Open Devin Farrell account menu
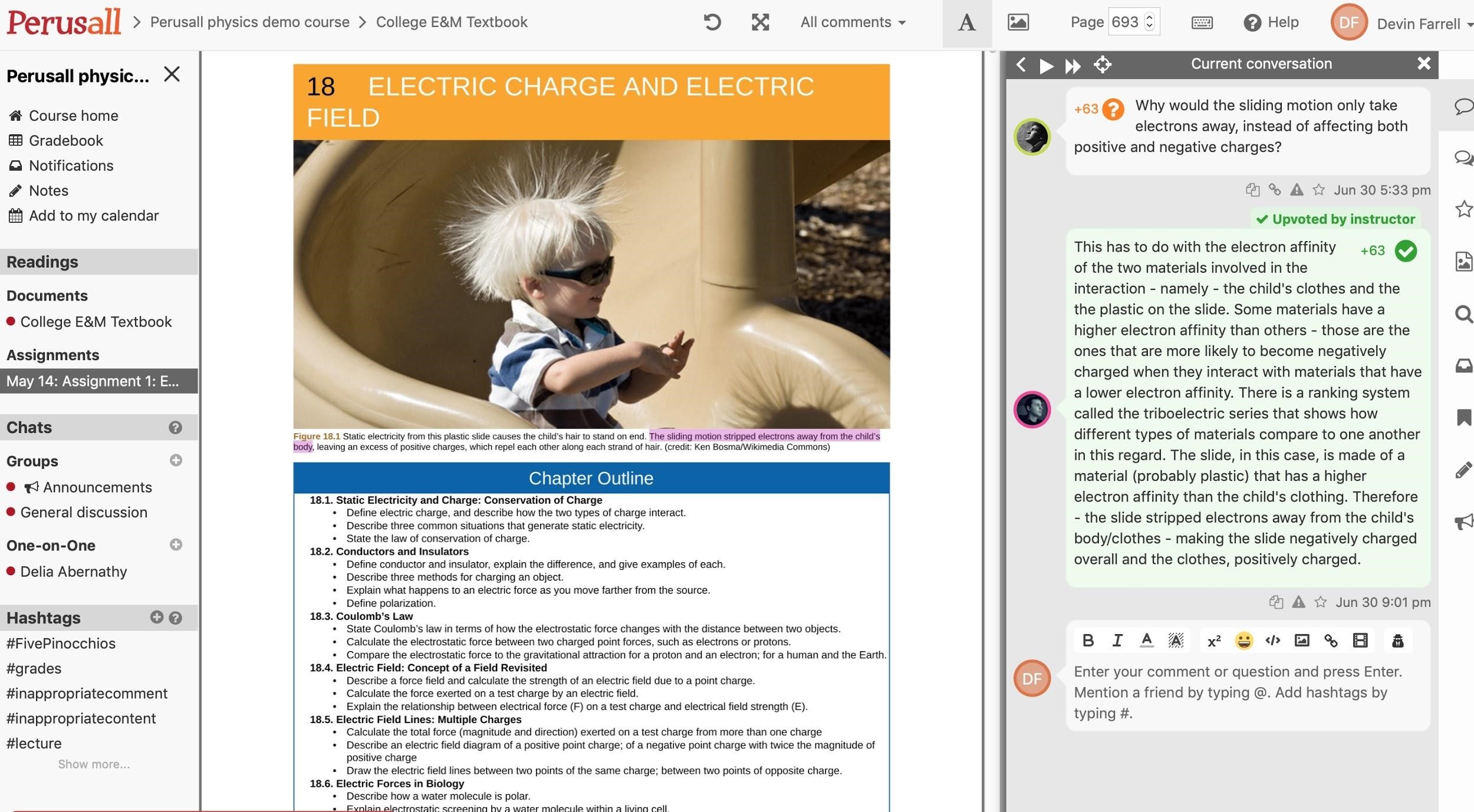 (x=1424, y=24)
